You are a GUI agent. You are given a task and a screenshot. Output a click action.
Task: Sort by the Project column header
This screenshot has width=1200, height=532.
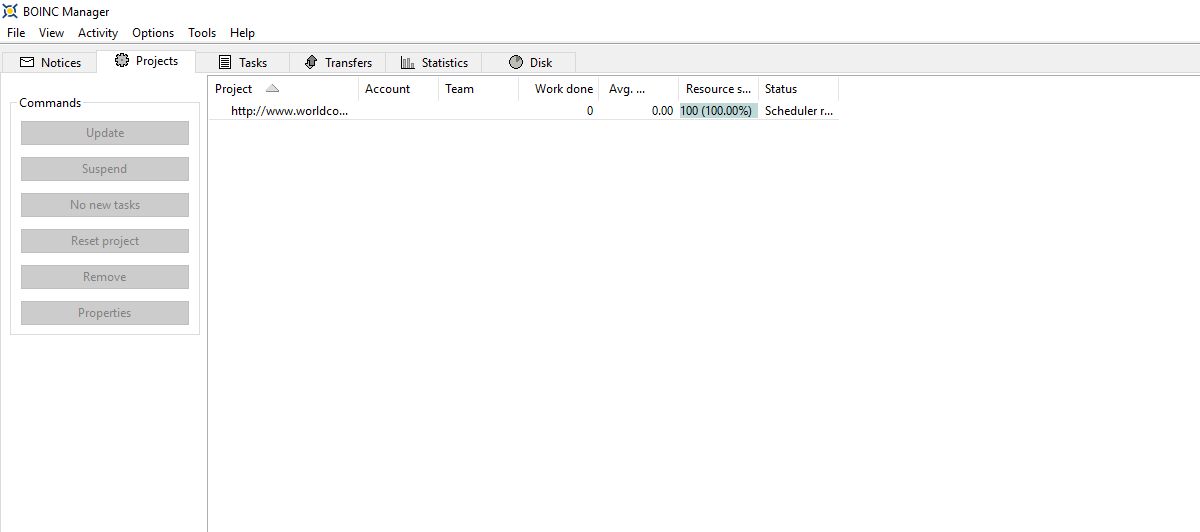[x=284, y=89]
